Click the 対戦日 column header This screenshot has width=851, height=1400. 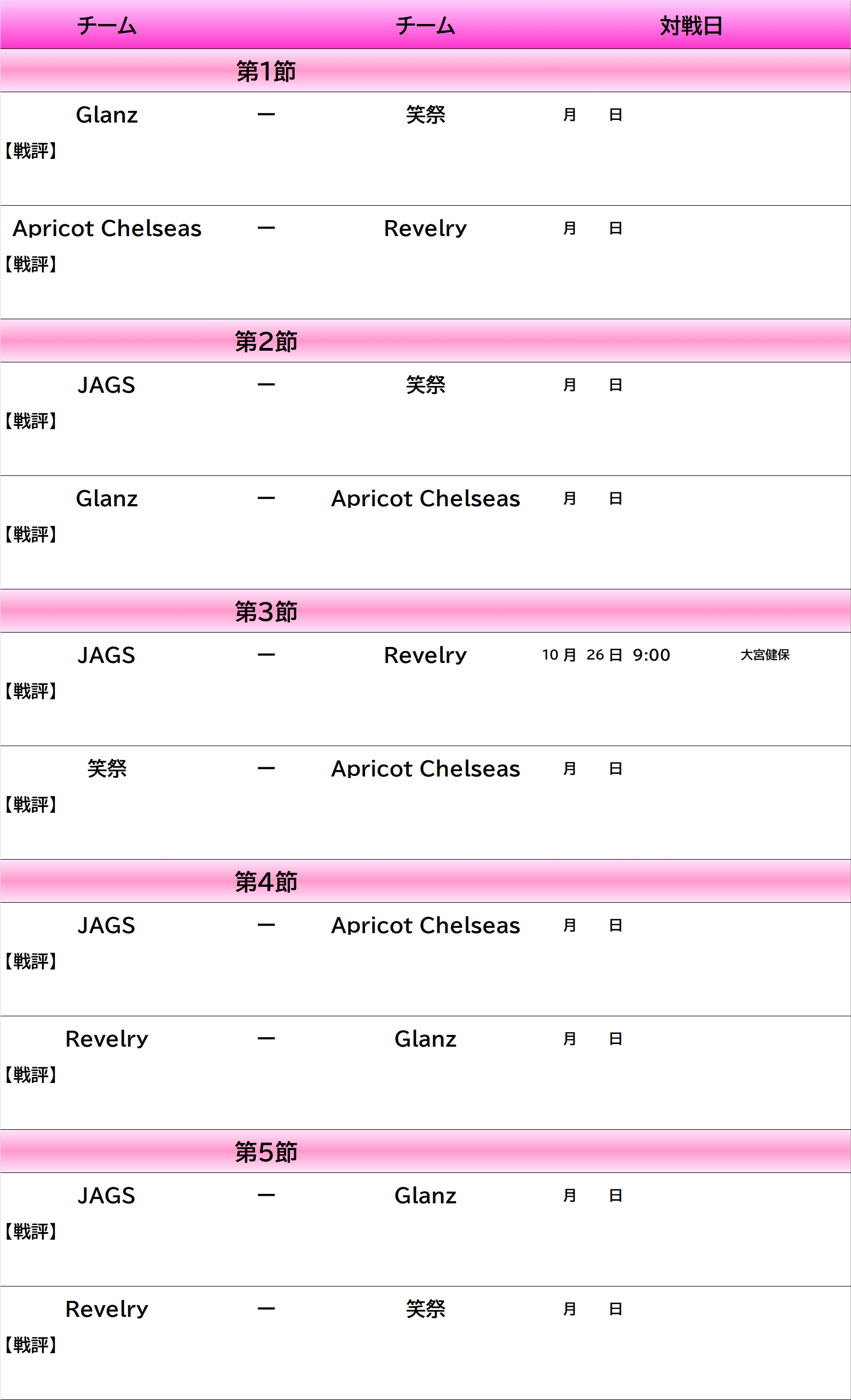[x=691, y=26]
